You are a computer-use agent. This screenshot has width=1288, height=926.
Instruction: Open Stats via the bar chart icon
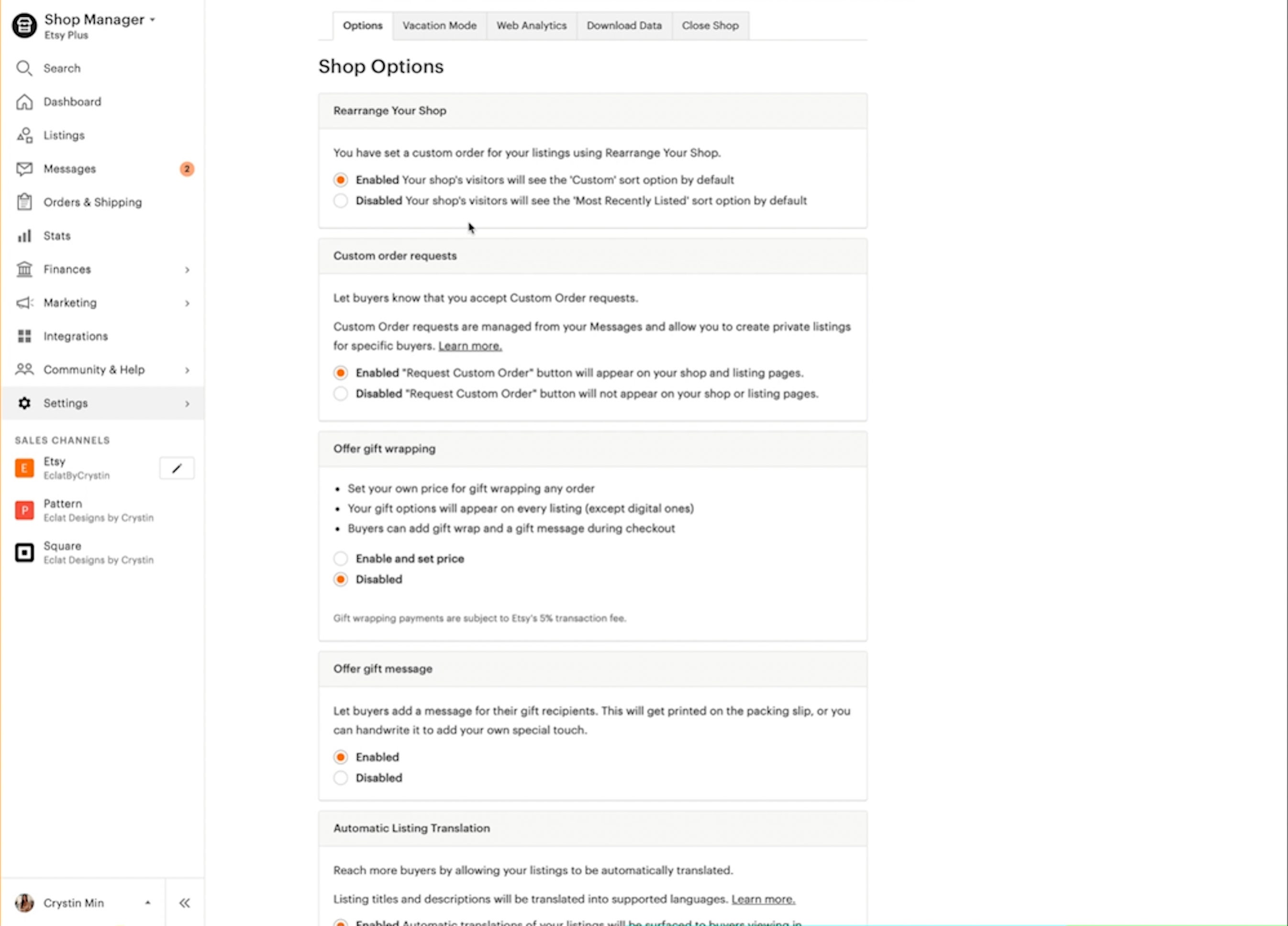coord(24,236)
